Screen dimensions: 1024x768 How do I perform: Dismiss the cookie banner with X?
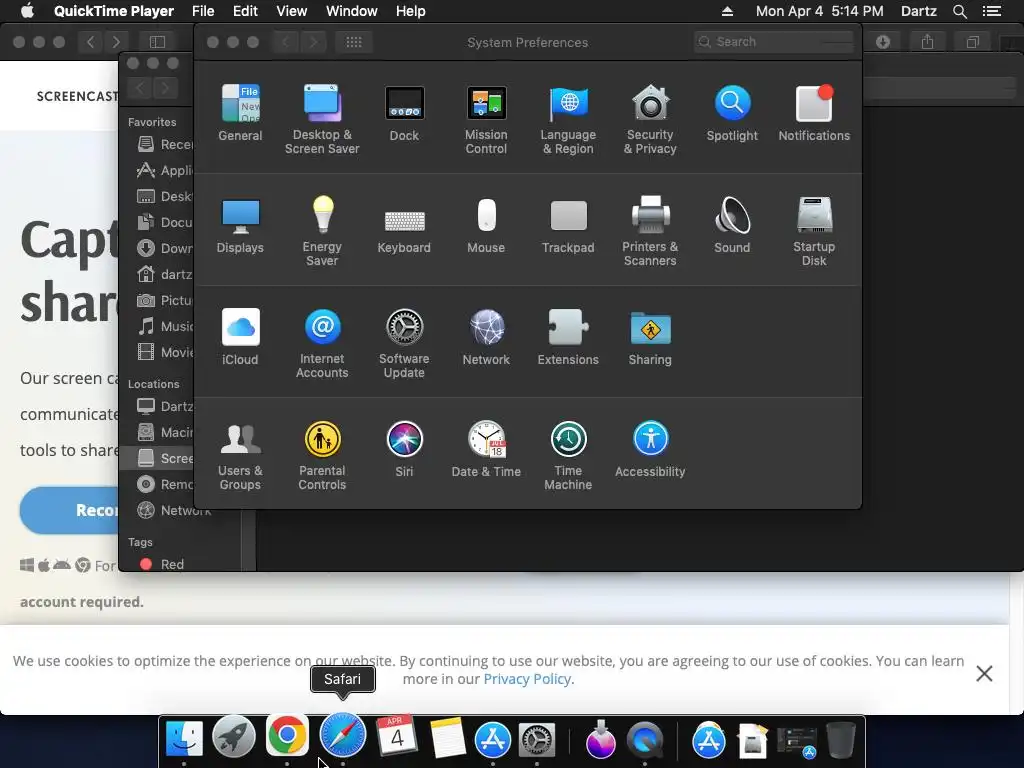click(x=984, y=673)
